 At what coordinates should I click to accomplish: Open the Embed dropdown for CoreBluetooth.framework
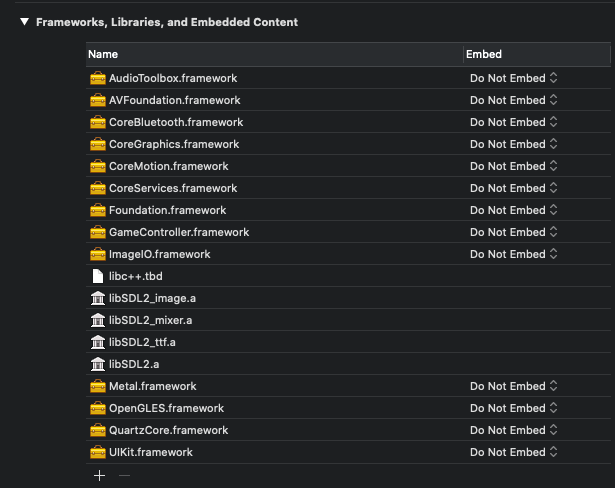click(x=513, y=122)
